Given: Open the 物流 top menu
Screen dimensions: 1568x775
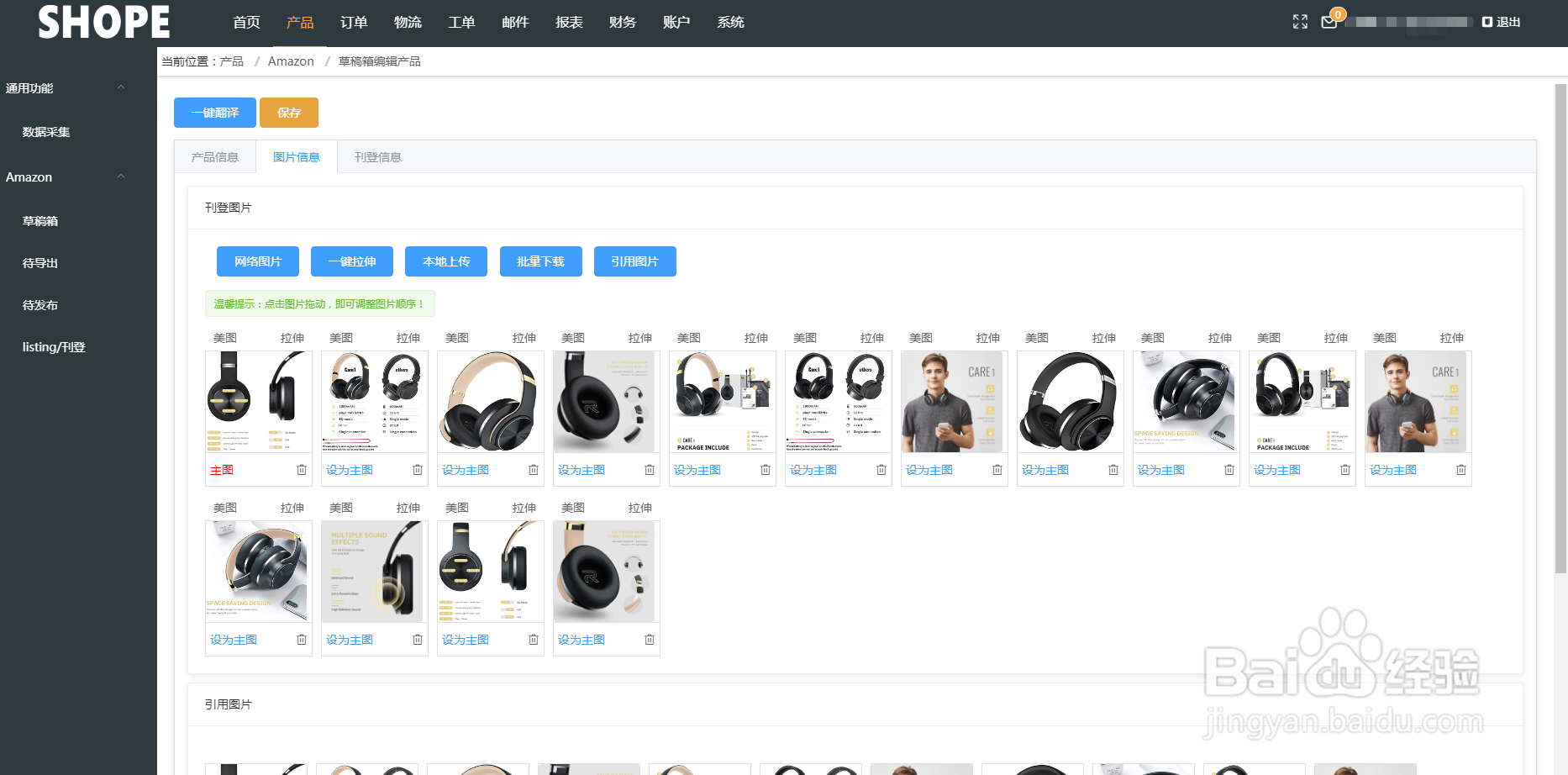Looking at the screenshot, I should 408,23.
